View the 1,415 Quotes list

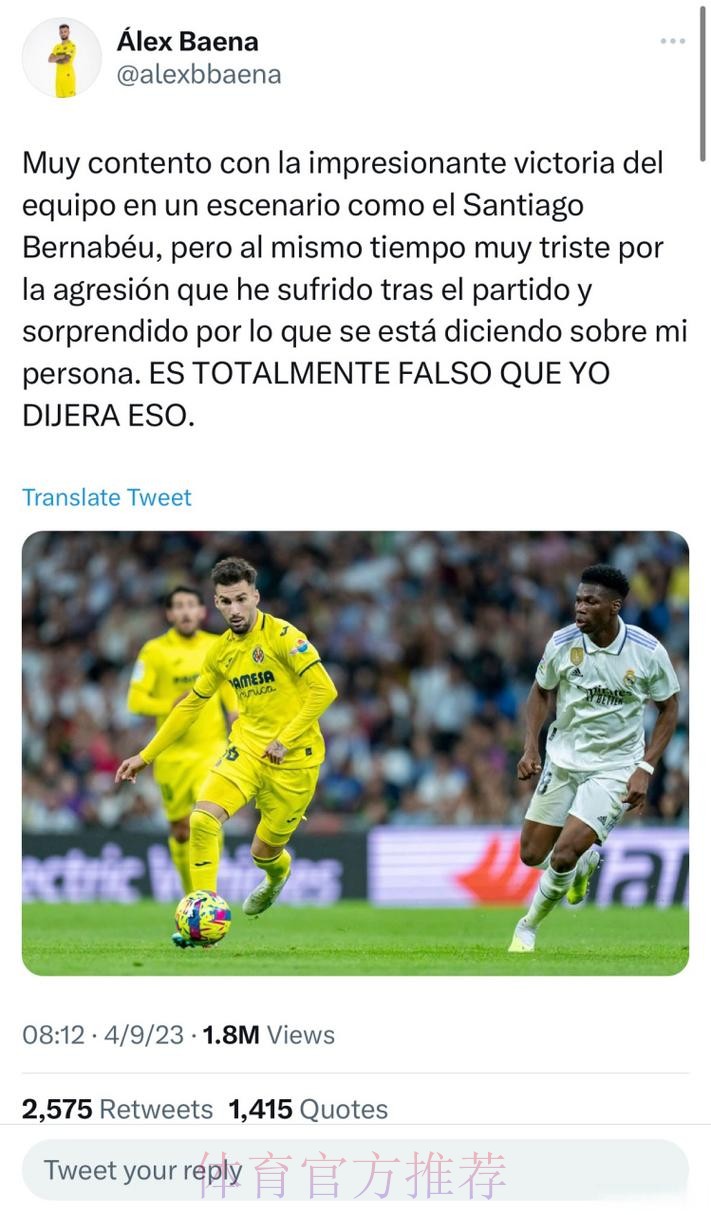[x=308, y=1108]
